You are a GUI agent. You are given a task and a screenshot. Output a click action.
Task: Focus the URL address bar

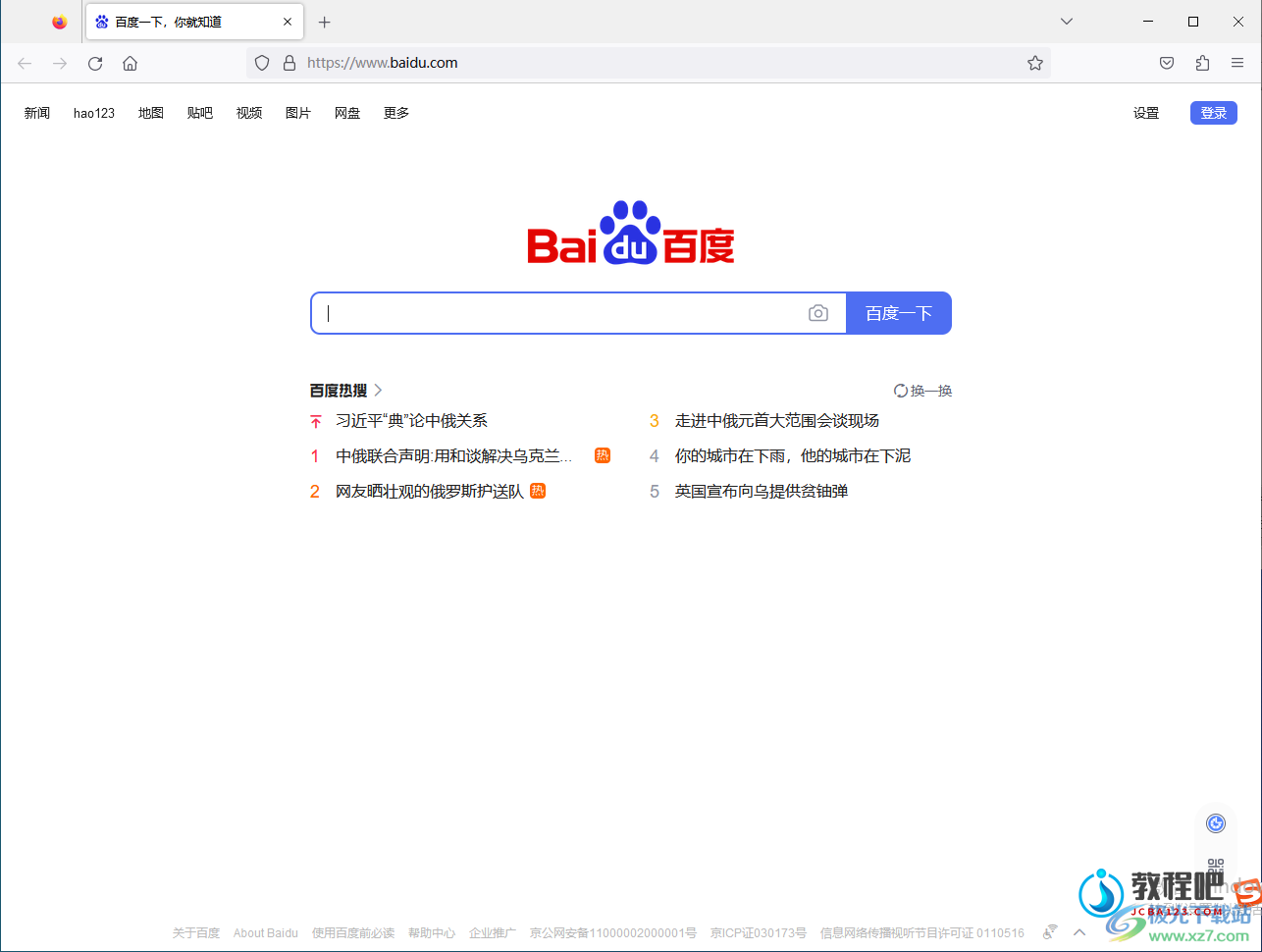coord(648,63)
